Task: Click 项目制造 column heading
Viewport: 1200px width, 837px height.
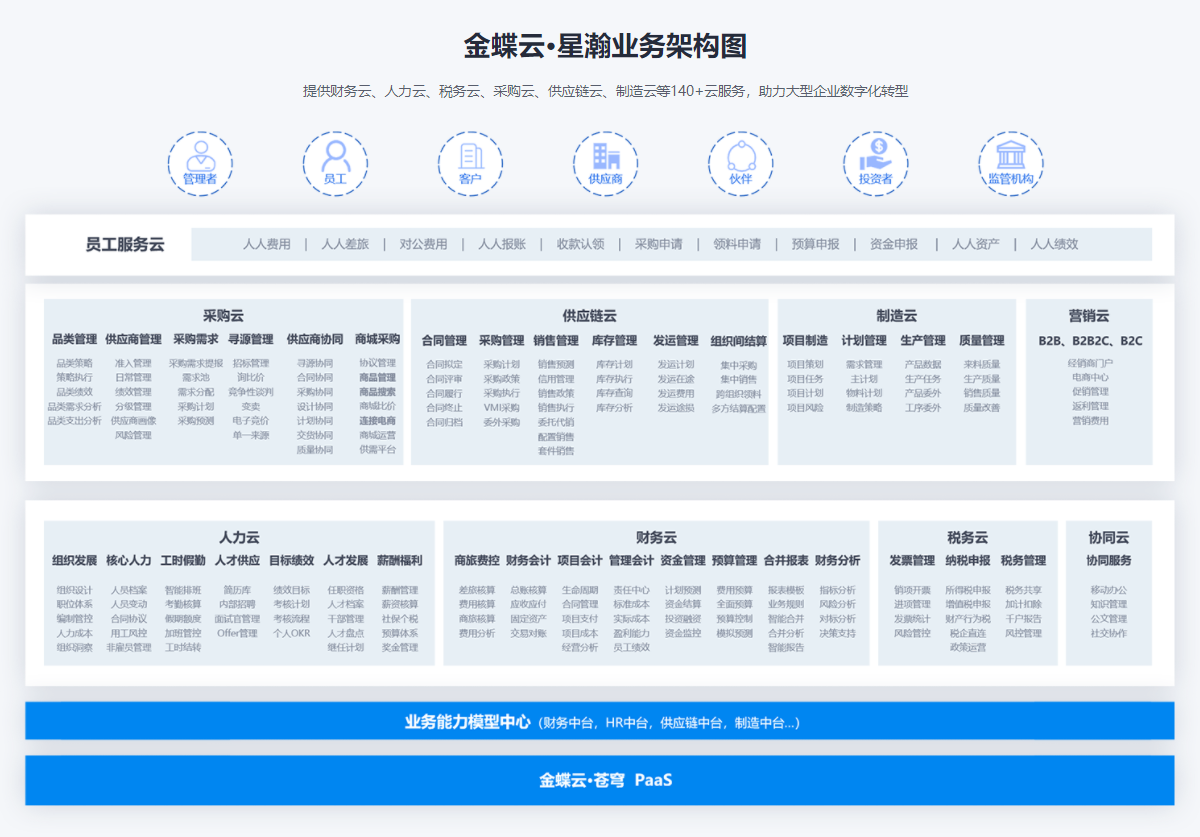Action: [805, 341]
